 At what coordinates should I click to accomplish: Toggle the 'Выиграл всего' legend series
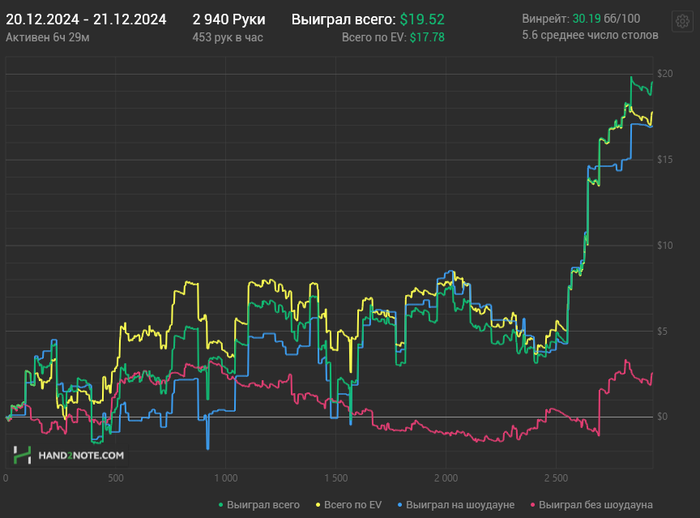(x=259, y=505)
